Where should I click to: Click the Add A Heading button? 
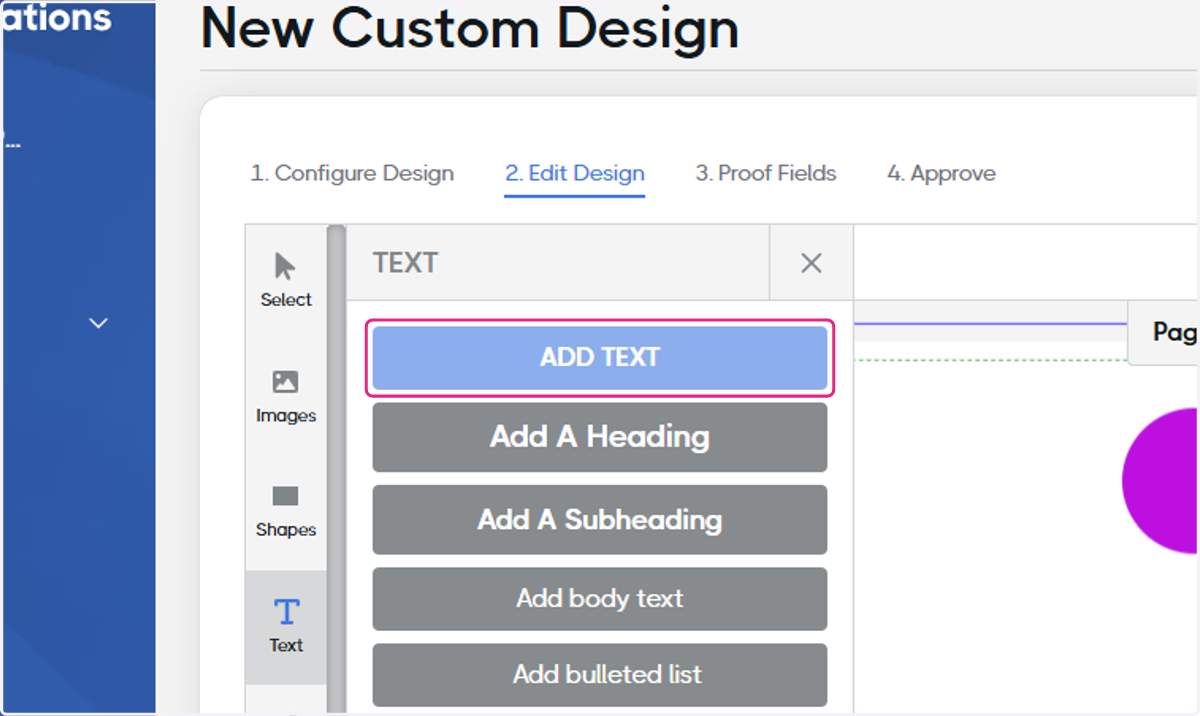(600, 437)
